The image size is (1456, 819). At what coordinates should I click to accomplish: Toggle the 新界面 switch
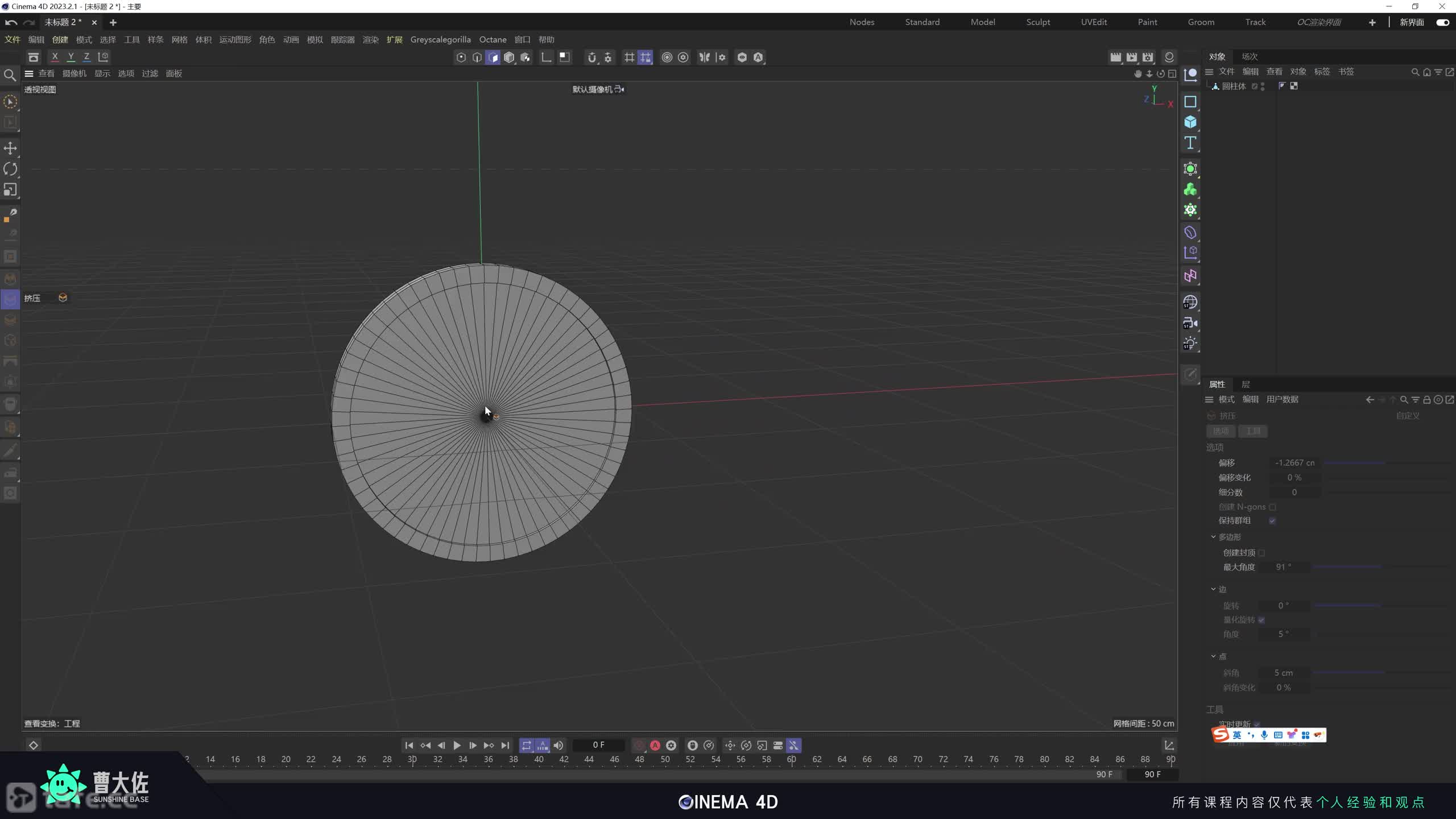[x=1442, y=22]
